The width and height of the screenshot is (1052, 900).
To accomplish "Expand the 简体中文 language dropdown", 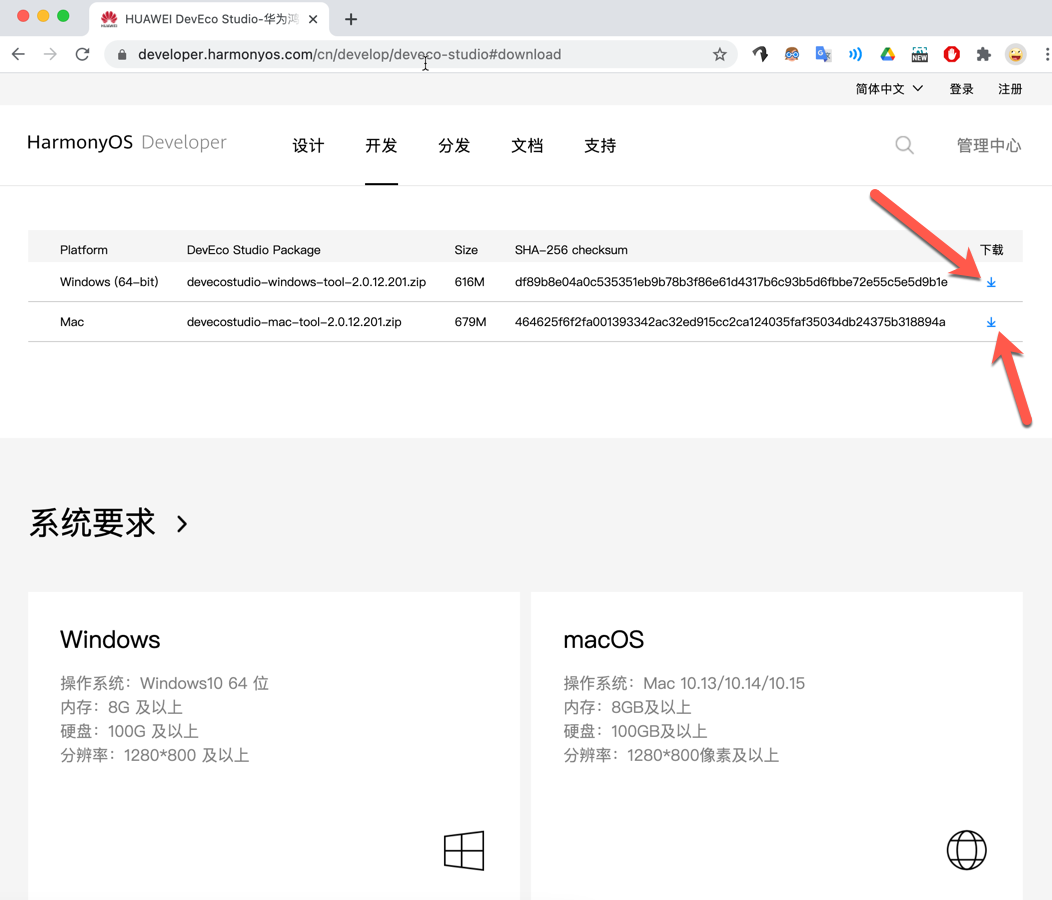I will click(889, 89).
